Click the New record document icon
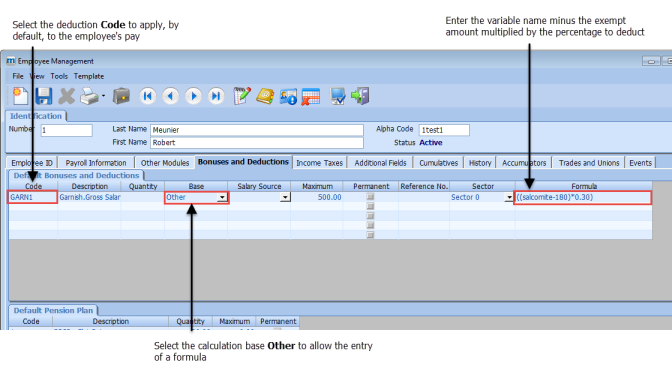 click(21, 96)
